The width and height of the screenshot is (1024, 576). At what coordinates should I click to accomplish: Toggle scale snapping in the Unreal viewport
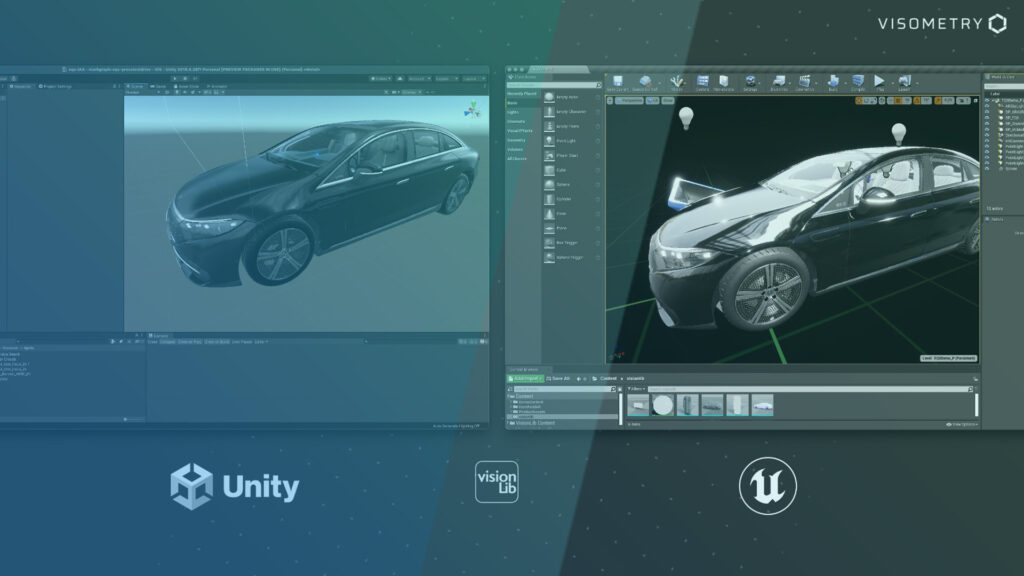coord(938,101)
